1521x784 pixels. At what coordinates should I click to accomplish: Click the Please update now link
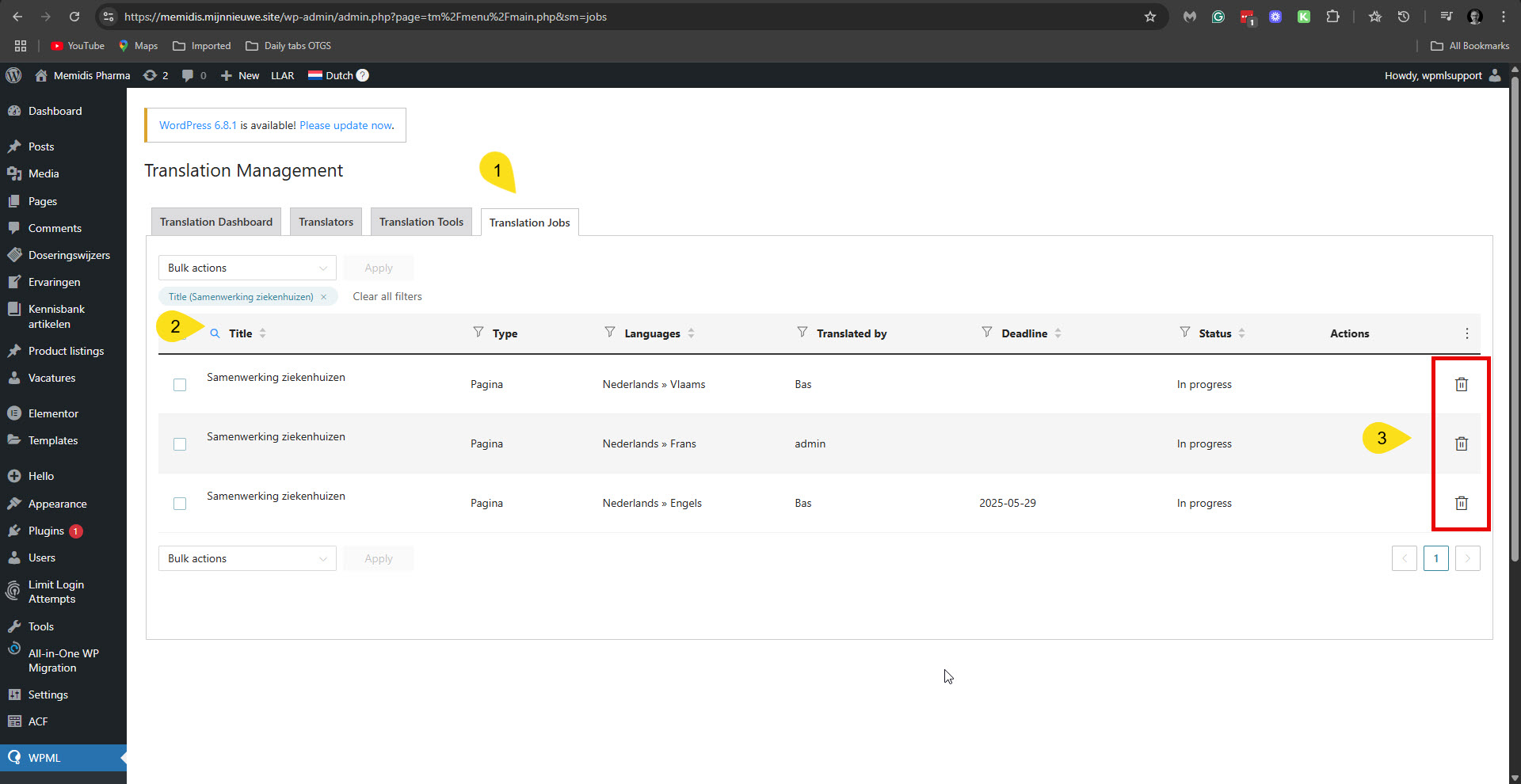(345, 125)
